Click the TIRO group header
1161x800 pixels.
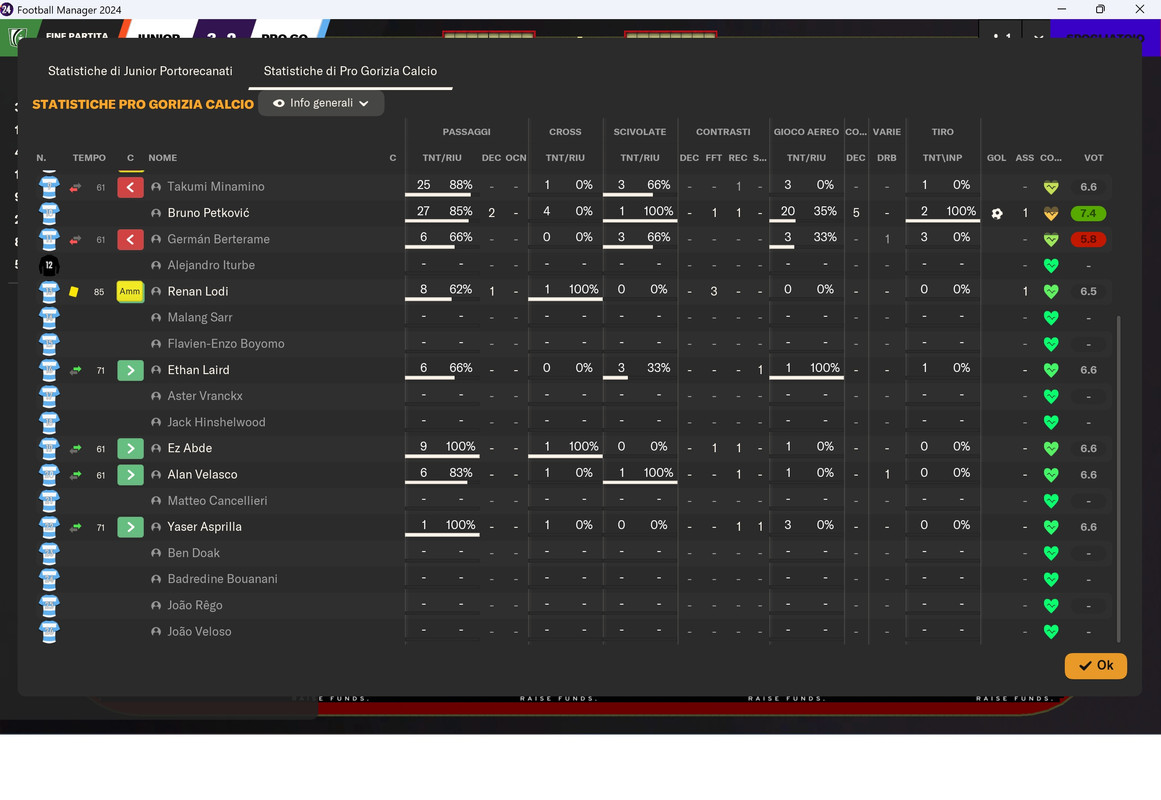(942, 132)
